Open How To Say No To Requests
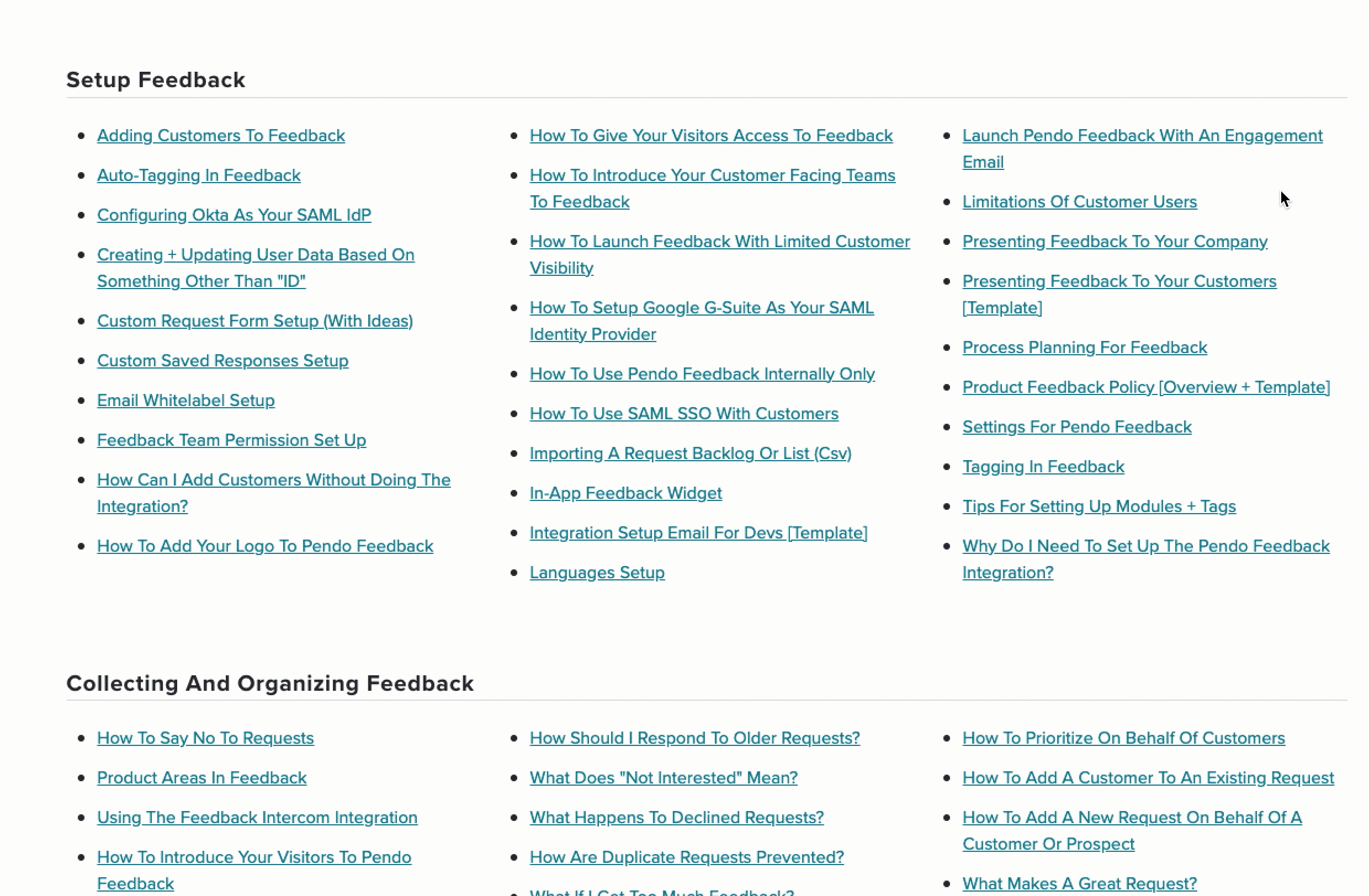The image size is (1369, 896). 205,738
